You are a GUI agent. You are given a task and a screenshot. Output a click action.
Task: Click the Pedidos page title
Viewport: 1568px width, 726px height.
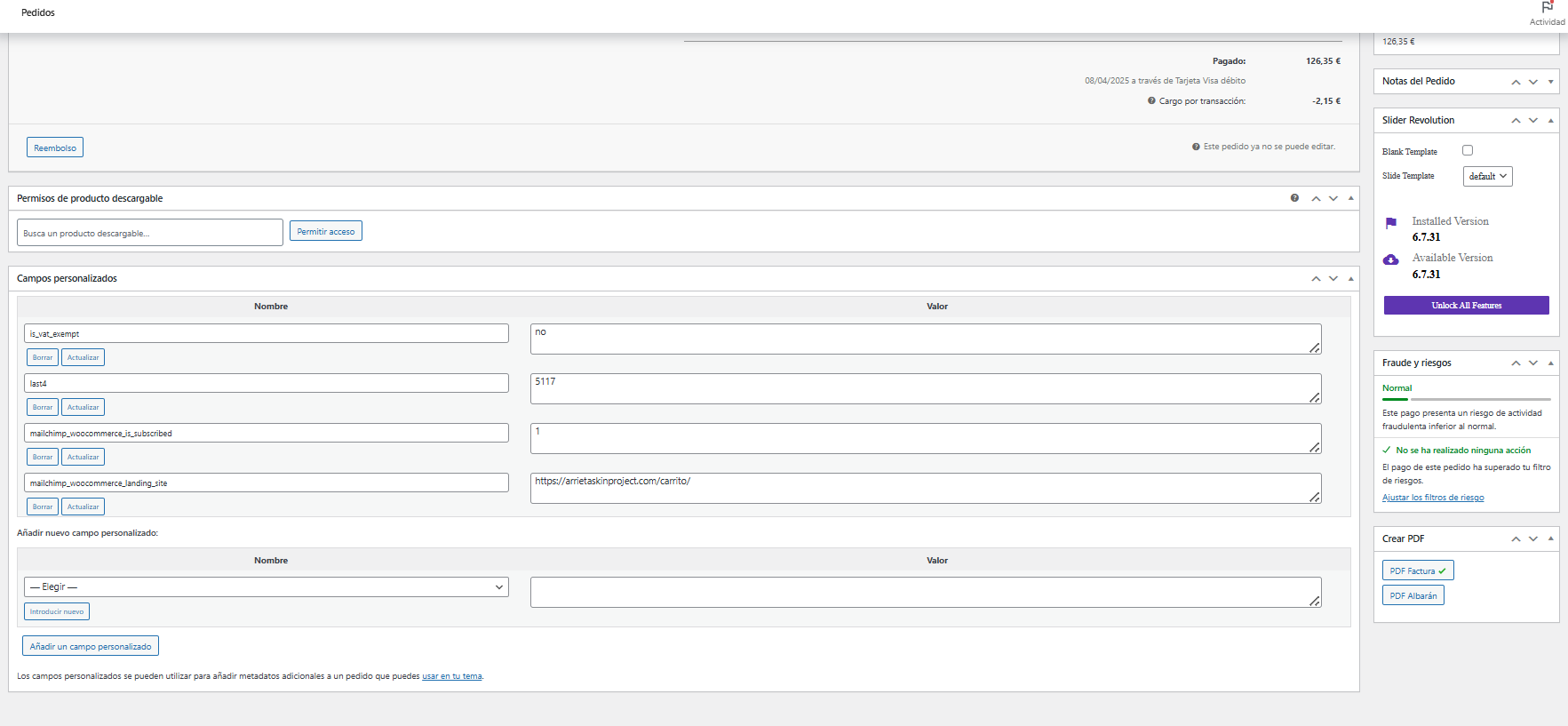38,12
